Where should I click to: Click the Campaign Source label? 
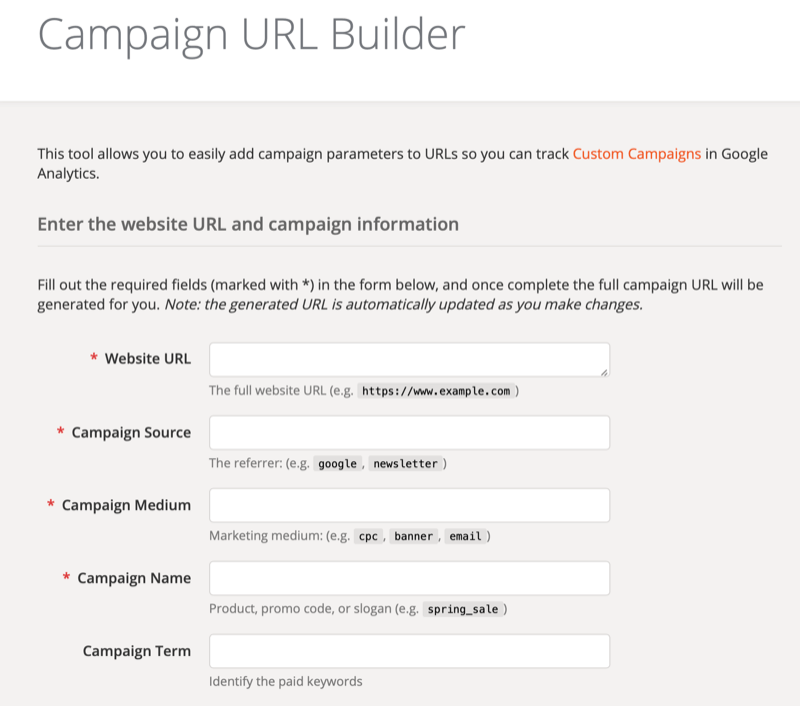(x=131, y=432)
